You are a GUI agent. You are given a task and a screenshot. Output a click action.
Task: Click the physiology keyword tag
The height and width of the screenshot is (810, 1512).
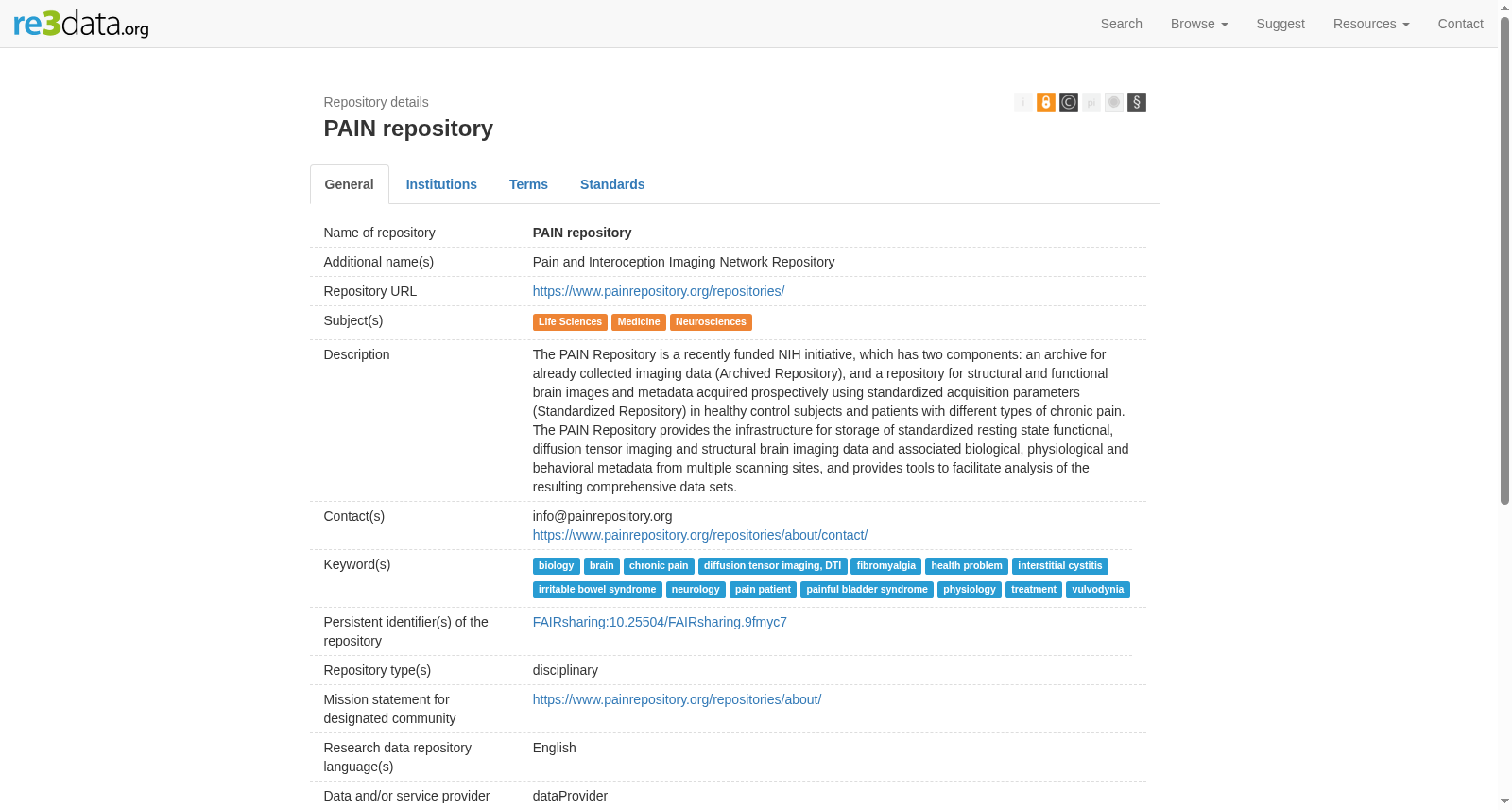pos(970,590)
